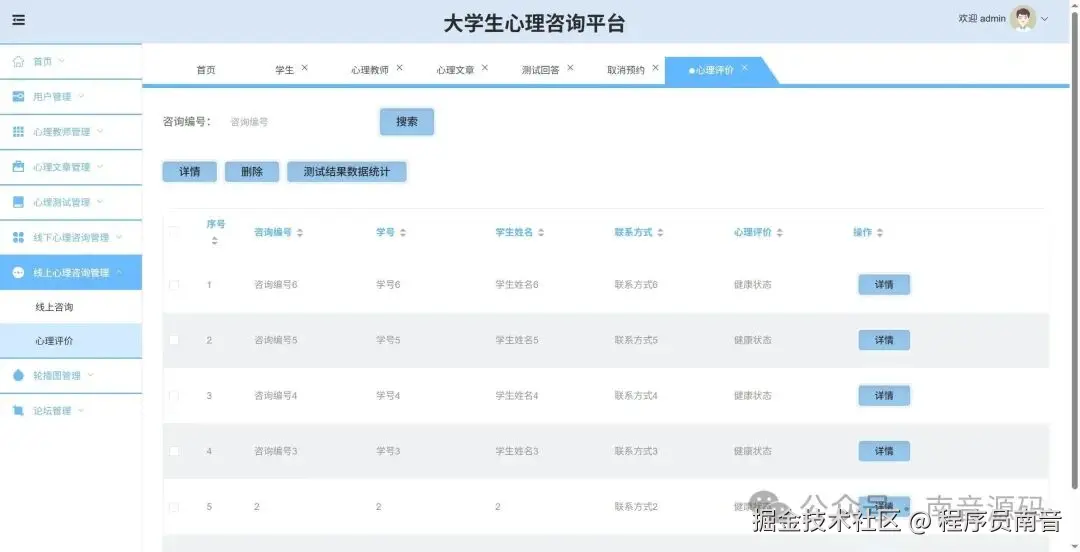Click the toolbar 详情 button
The width and height of the screenshot is (1080, 552).
tap(189, 172)
